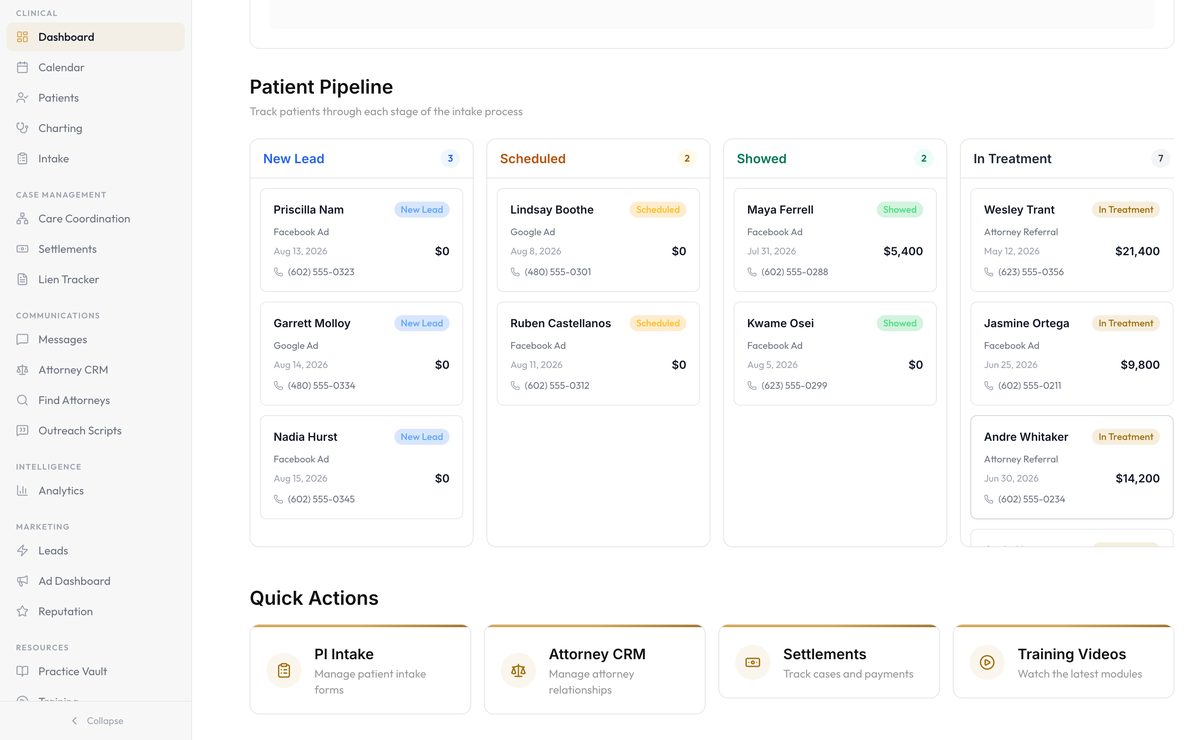
Task: Click the Find Attorneys search icon
Action: pos(23,400)
